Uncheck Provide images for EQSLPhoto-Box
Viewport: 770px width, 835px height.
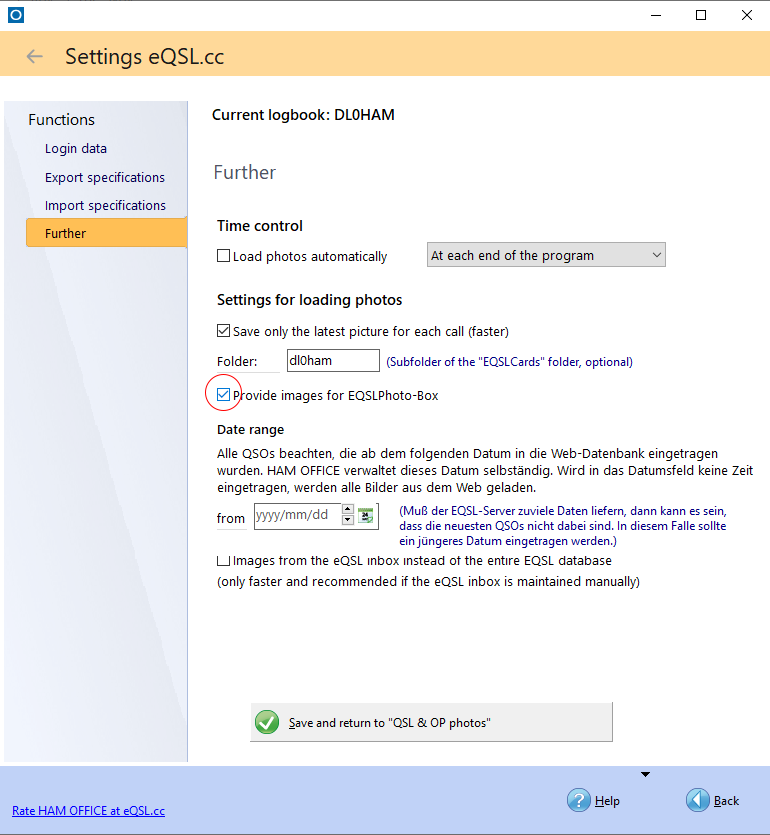click(224, 395)
